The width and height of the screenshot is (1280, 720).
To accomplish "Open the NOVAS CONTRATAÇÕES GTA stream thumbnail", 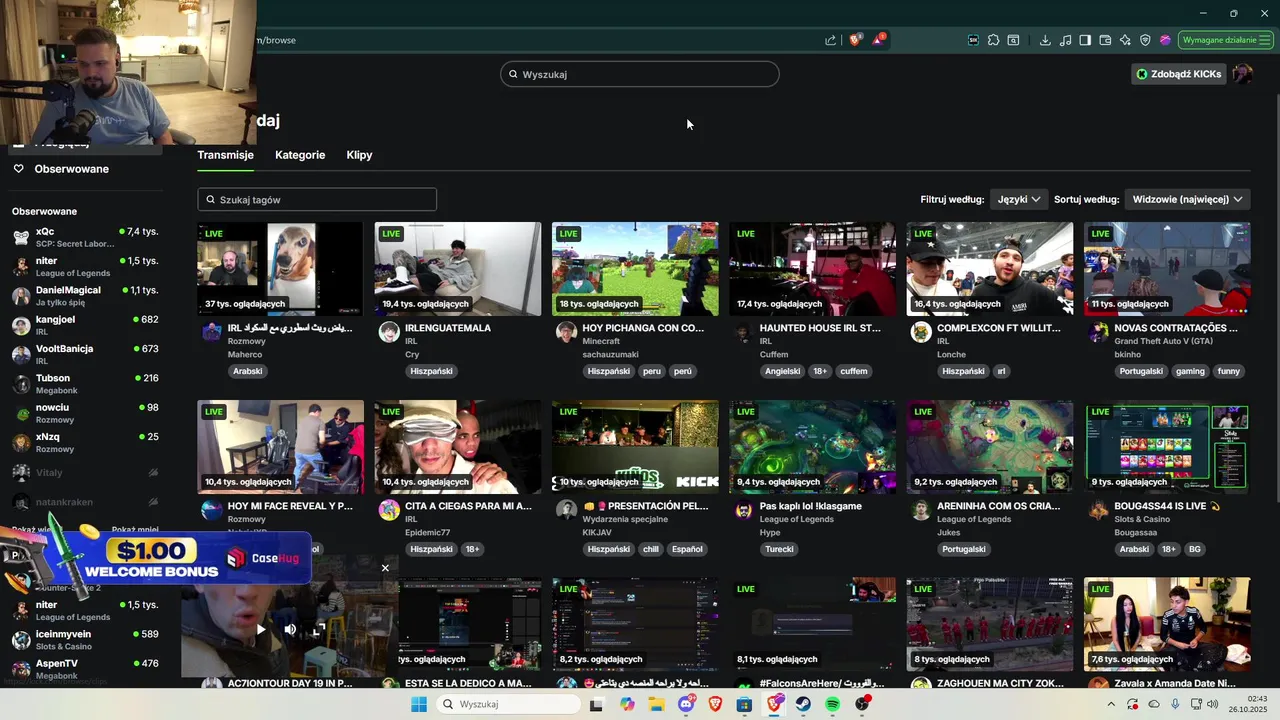I will [1167, 269].
